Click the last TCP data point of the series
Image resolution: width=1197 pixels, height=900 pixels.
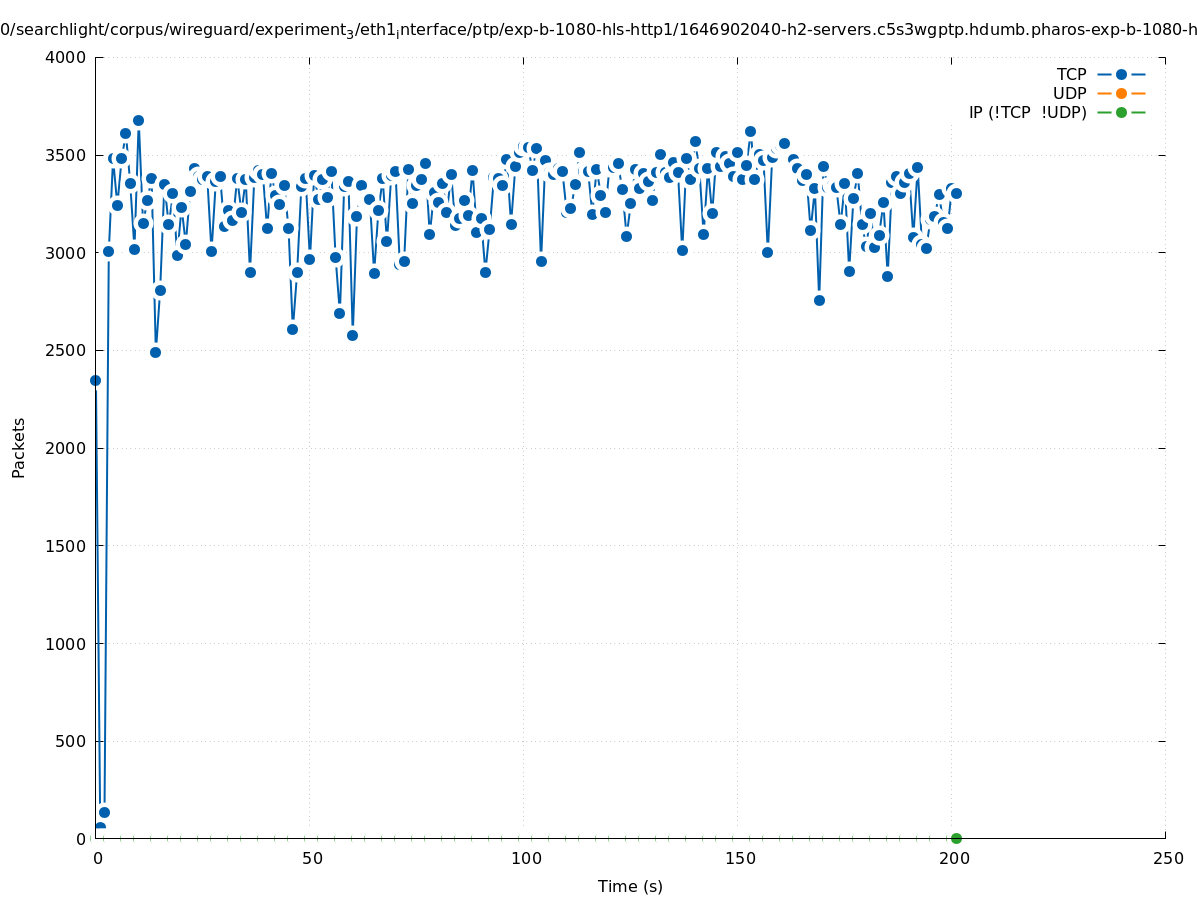[x=956, y=193]
